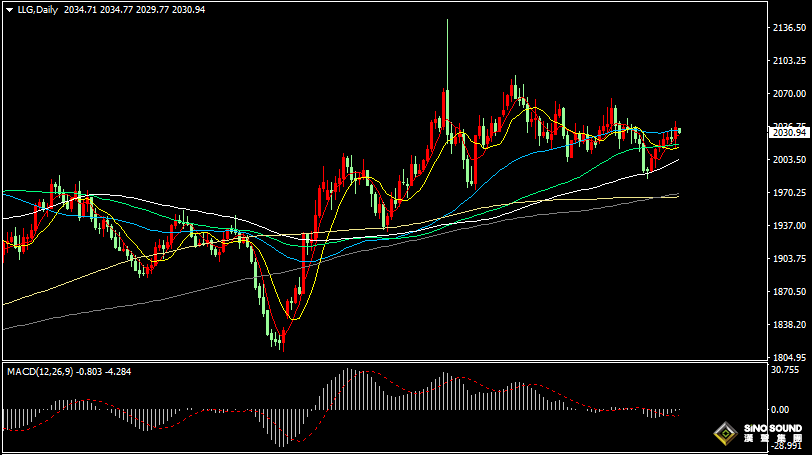Click the 1903.75 price axis label
The image size is (812, 455).
click(x=790, y=259)
